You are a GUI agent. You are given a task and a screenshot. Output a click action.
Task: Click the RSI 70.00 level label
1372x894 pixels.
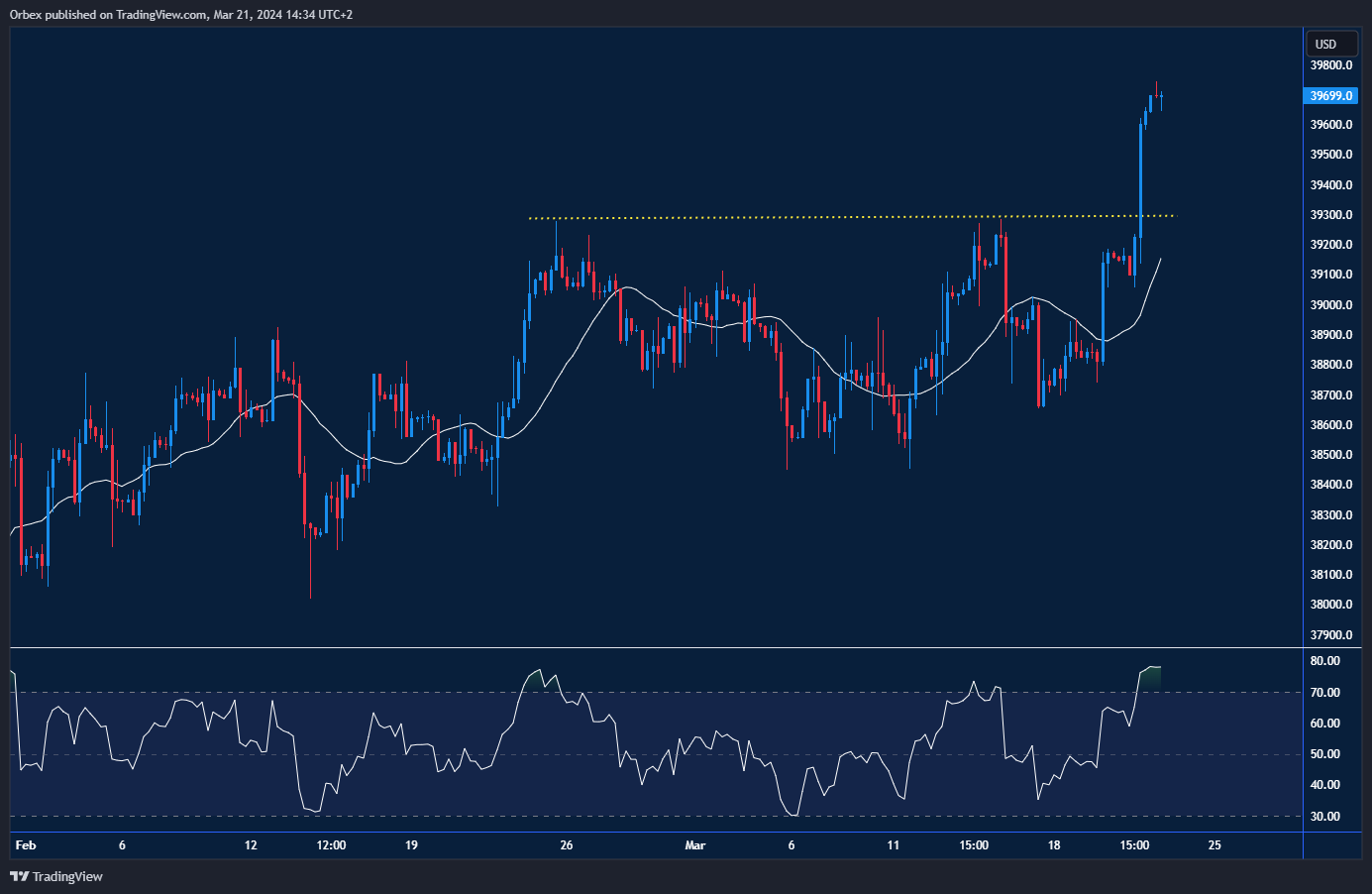tap(1324, 693)
